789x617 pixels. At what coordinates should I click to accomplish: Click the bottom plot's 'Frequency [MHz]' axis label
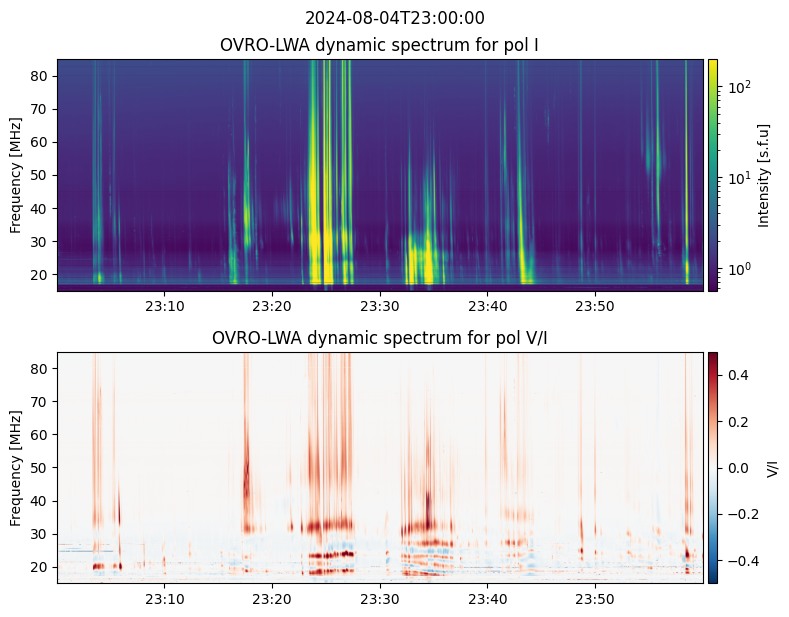tap(16, 467)
